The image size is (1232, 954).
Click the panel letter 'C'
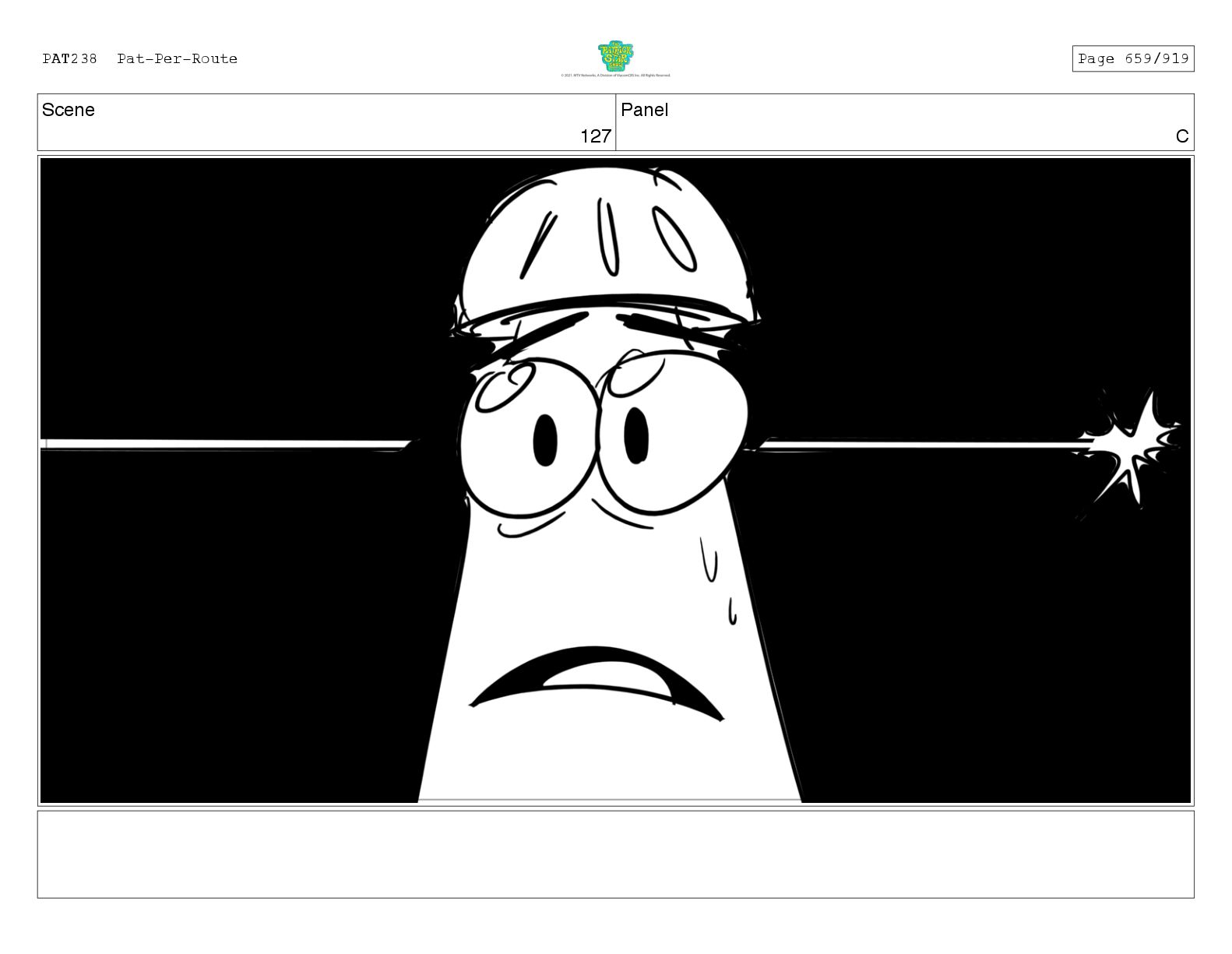click(1182, 136)
